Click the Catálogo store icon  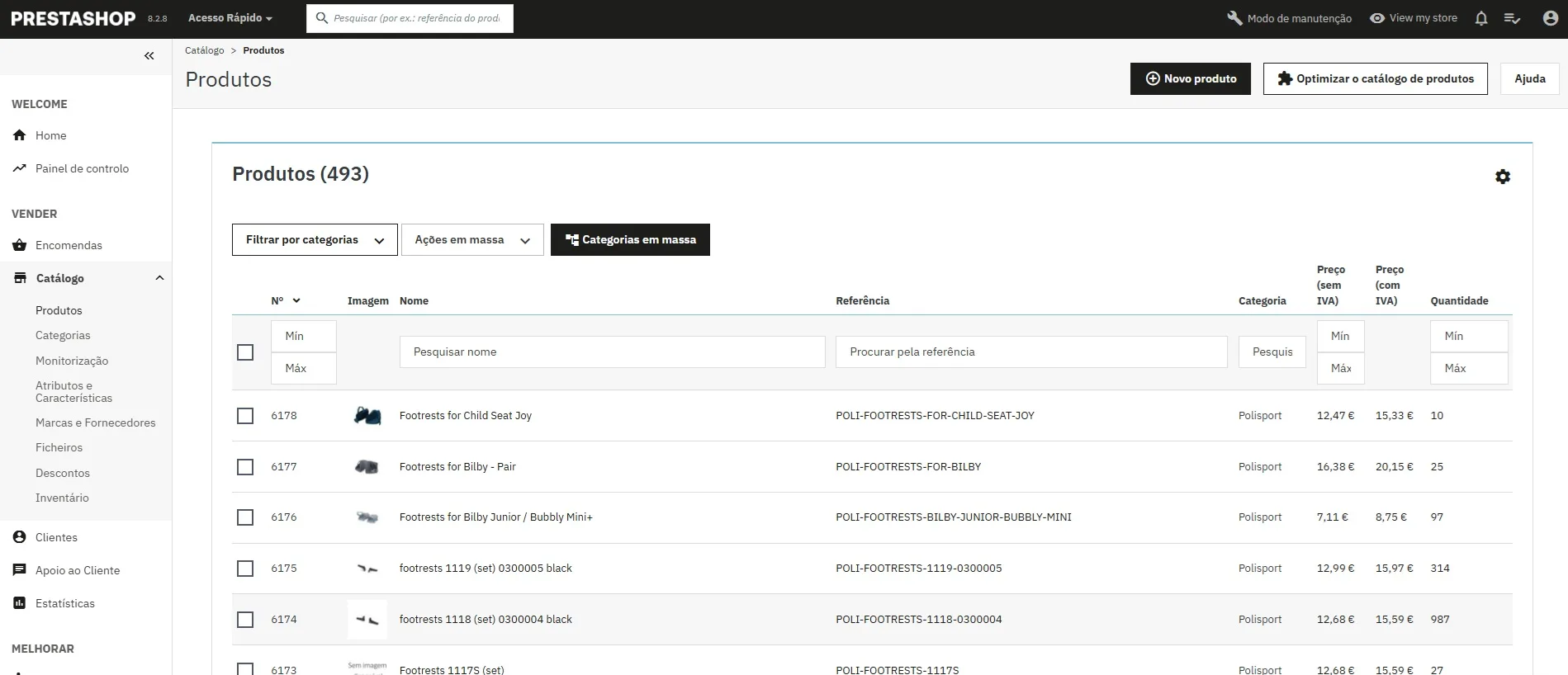click(x=20, y=278)
